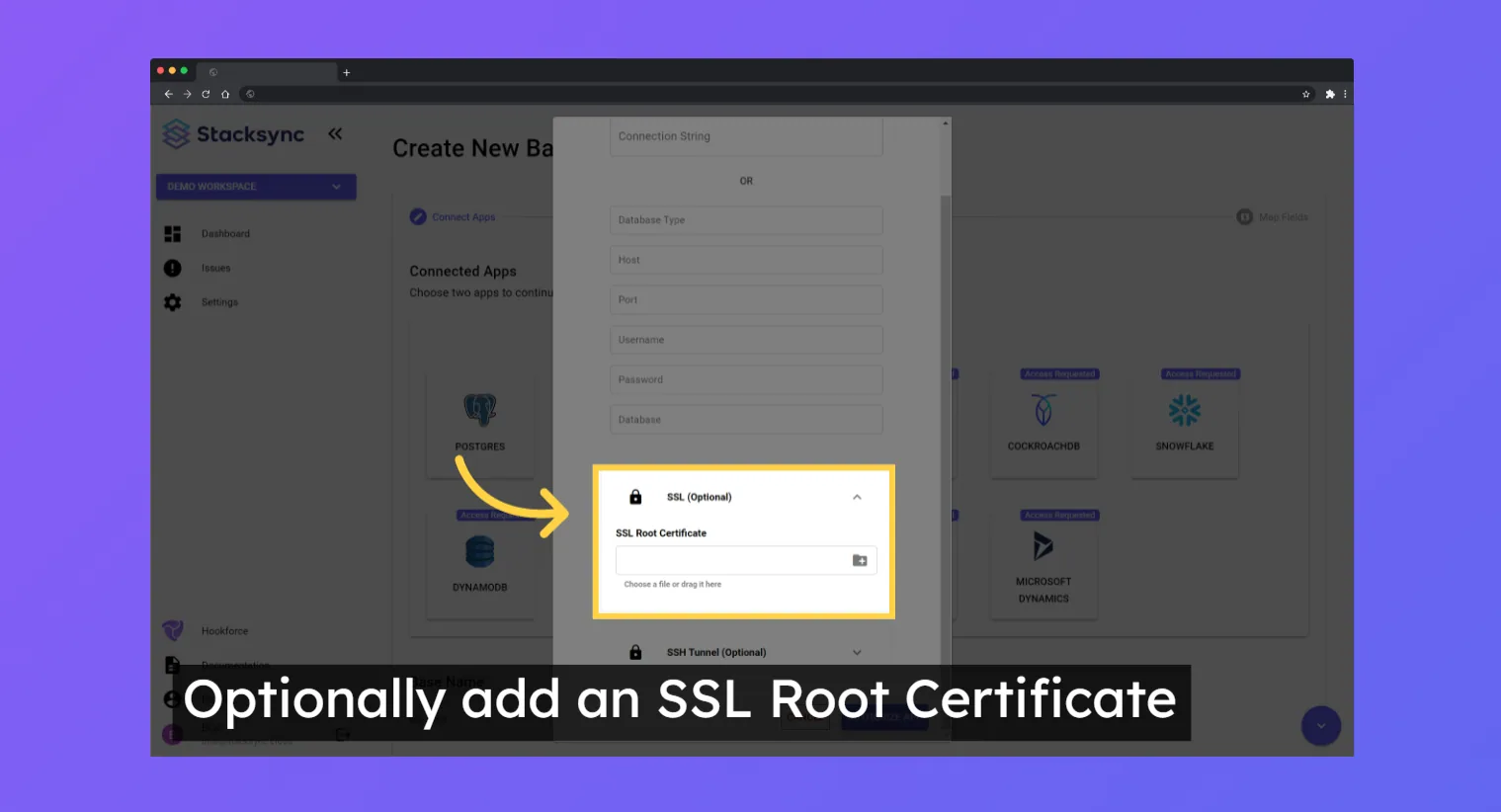The image size is (1501, 812).
Task: Select the DynamoDB database icon
Action: [479, 551]
